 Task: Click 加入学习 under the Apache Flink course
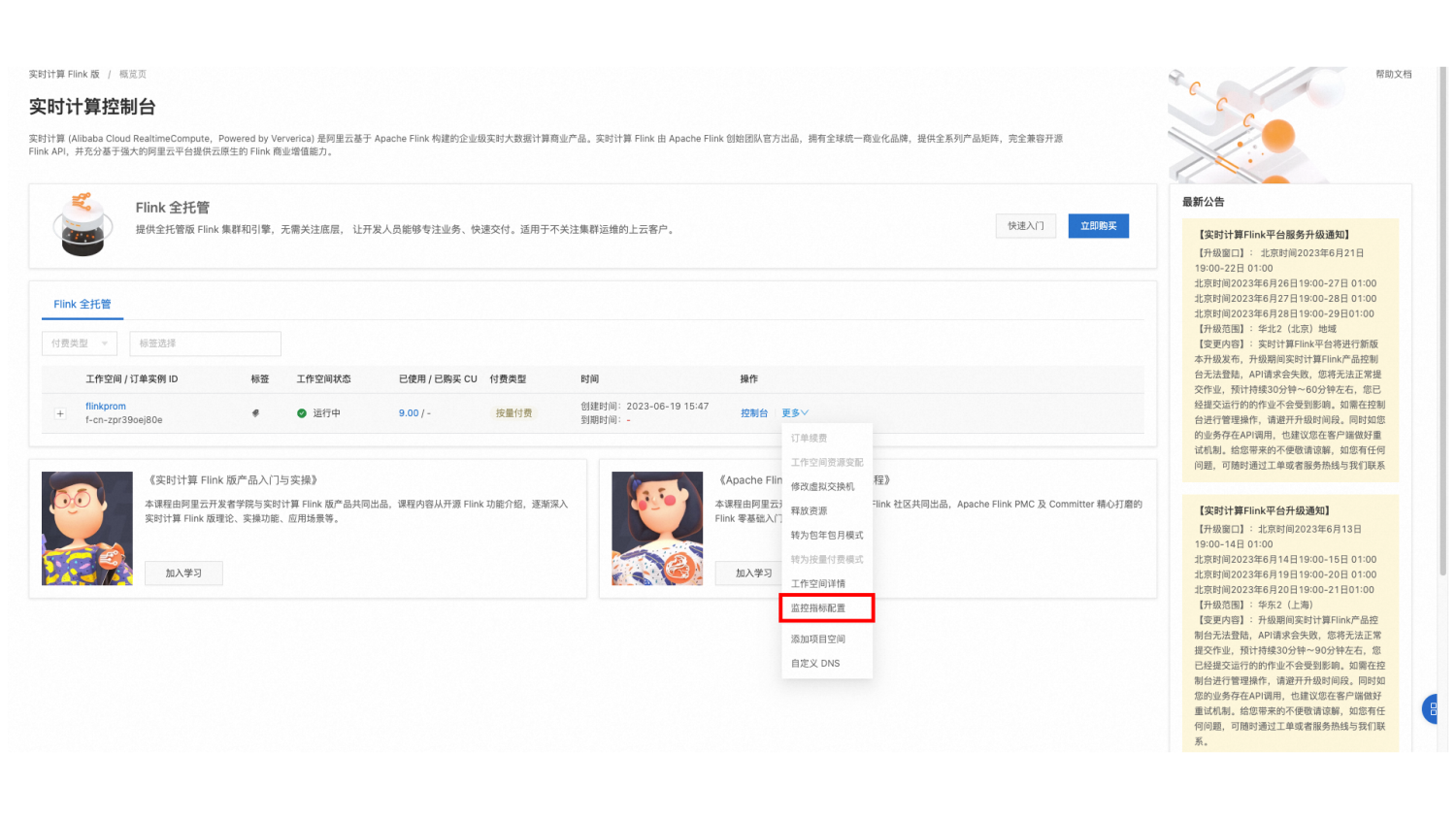pyautogui.click(x=753, y=573)
